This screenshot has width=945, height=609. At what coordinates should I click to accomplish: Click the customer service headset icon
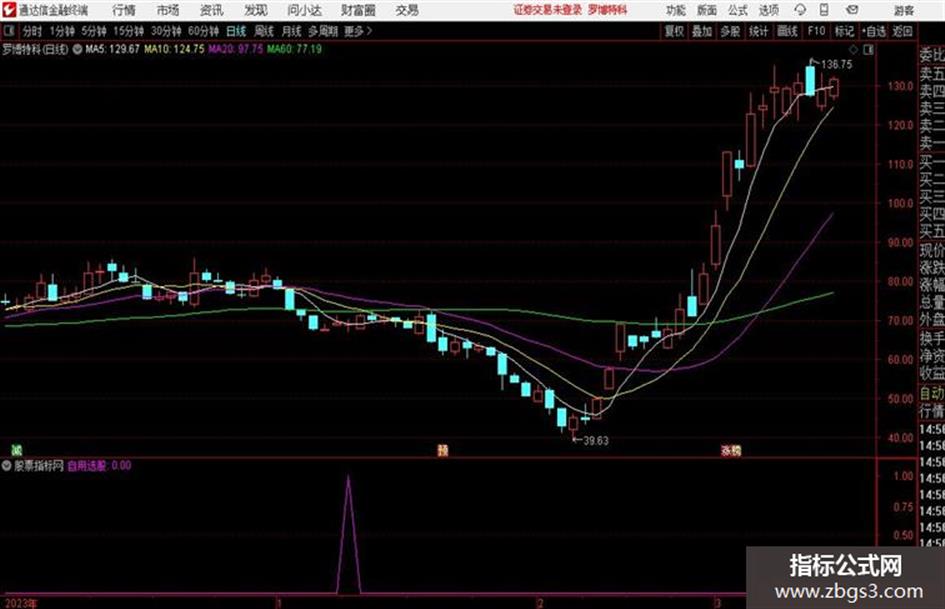point(800,10)
